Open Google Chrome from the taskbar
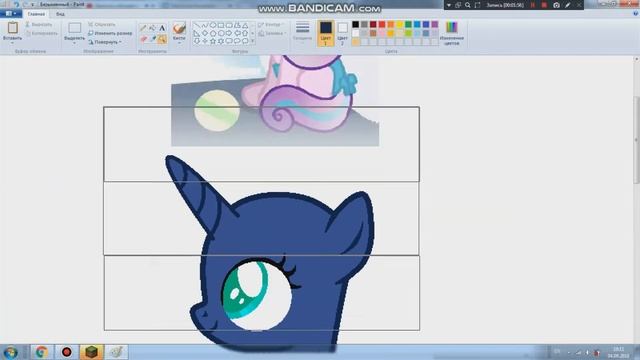The height and width of the screenshot is (360, 640). coord(41,352)
